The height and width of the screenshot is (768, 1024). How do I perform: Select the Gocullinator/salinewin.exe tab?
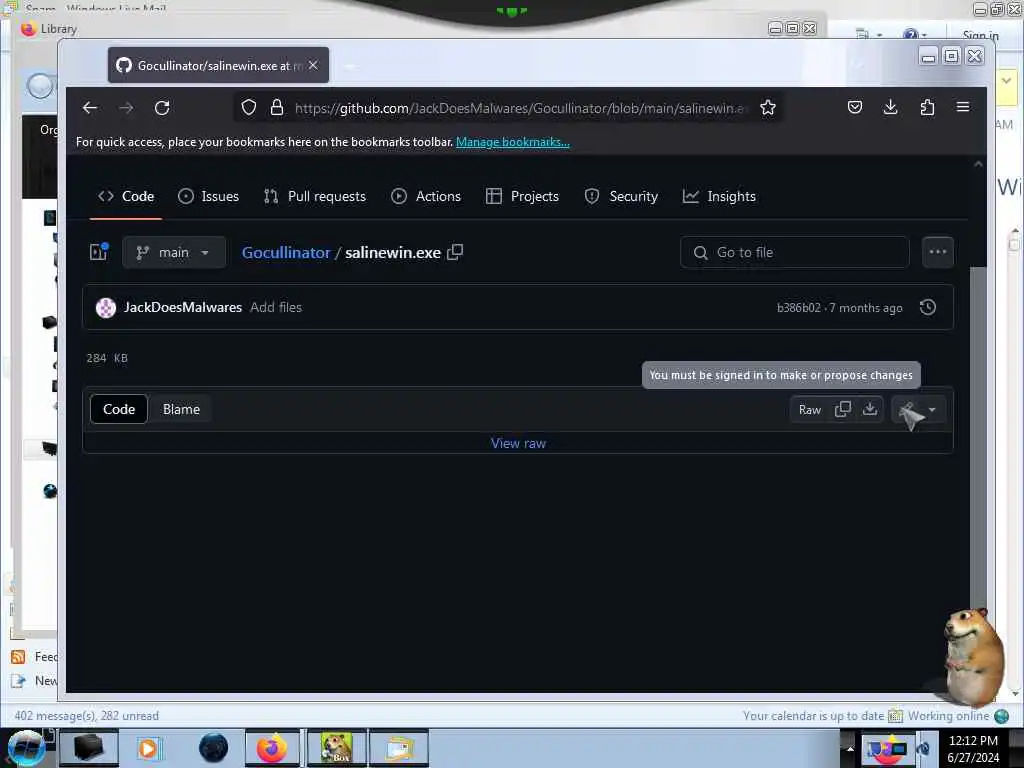tap(218, 65)
